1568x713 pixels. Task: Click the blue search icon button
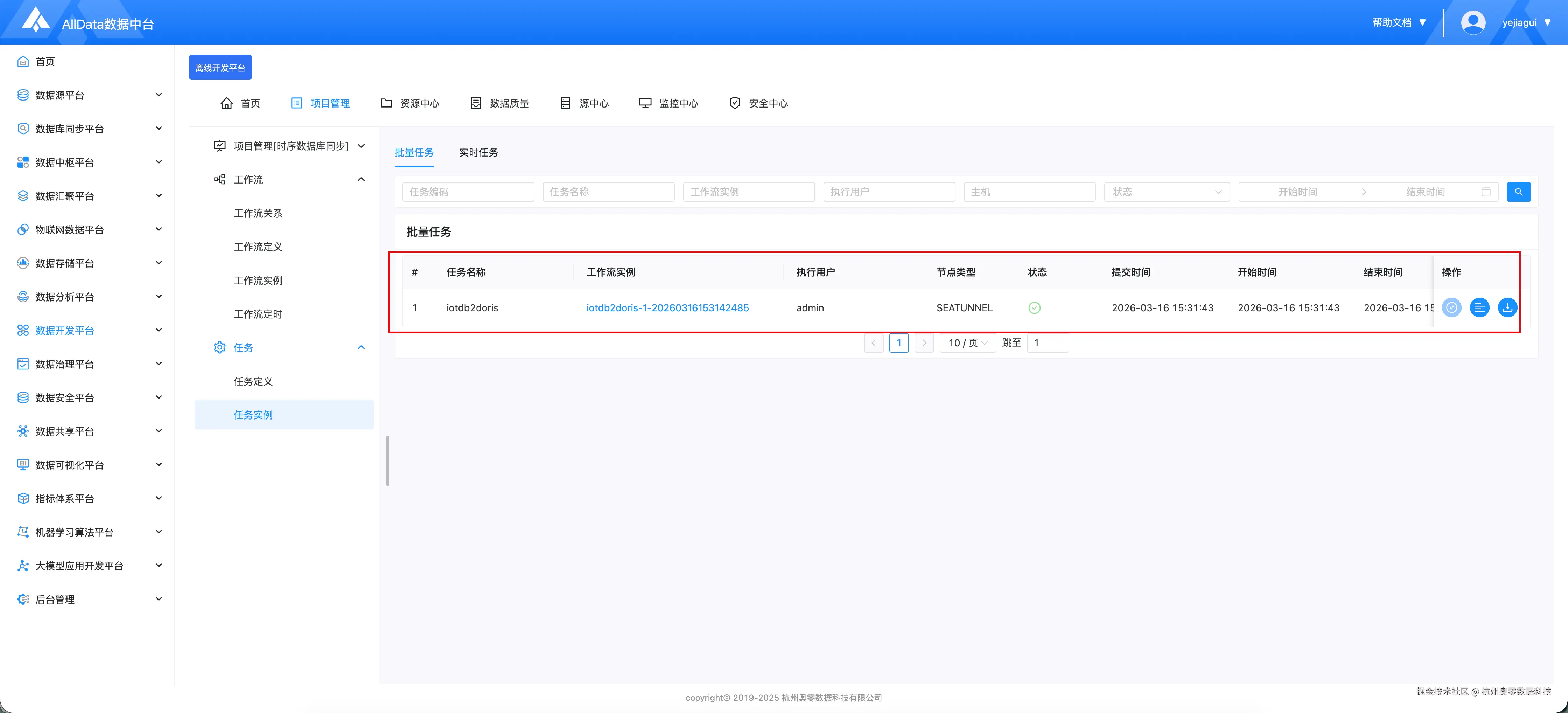(x=1518, y=192)
